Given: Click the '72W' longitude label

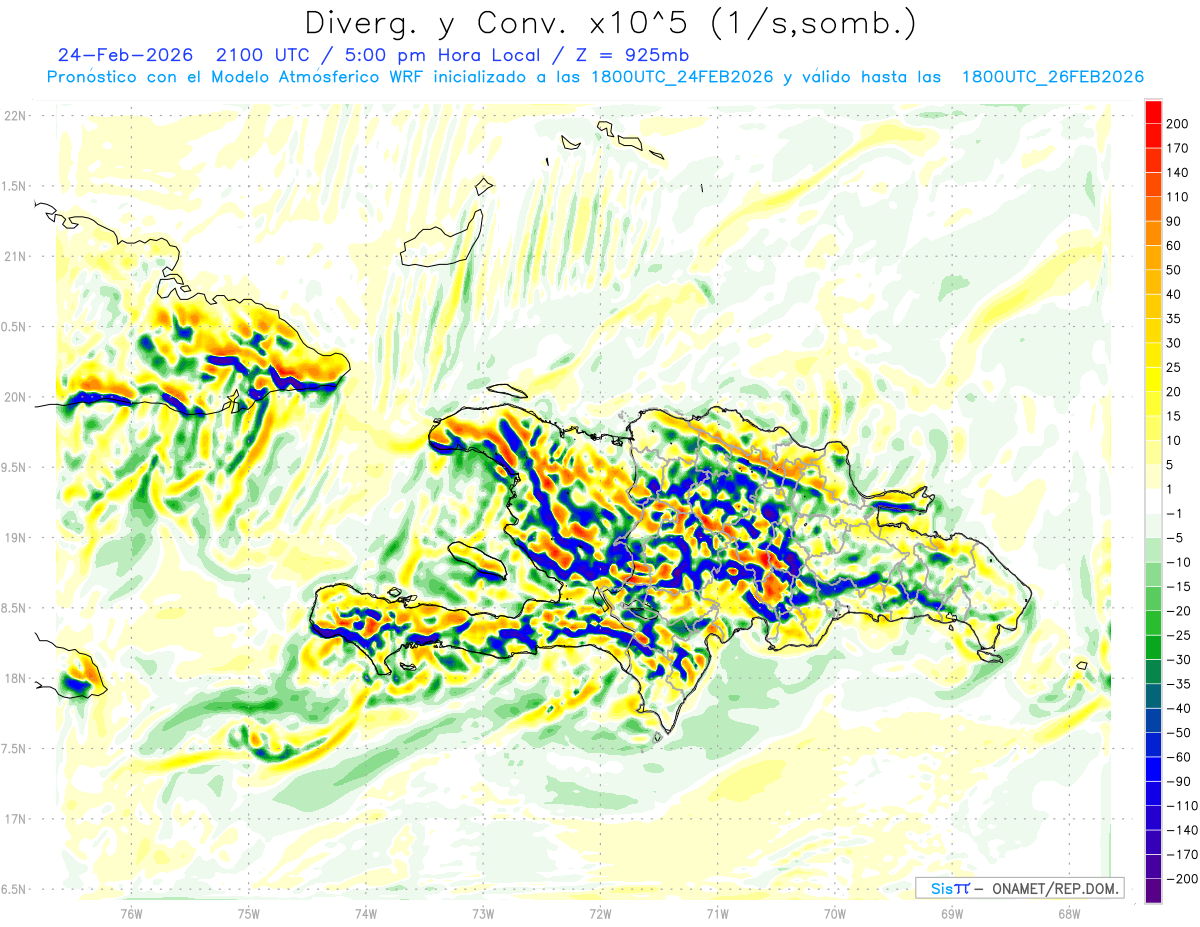Looking at the screenshot, I should coord(599,912).
